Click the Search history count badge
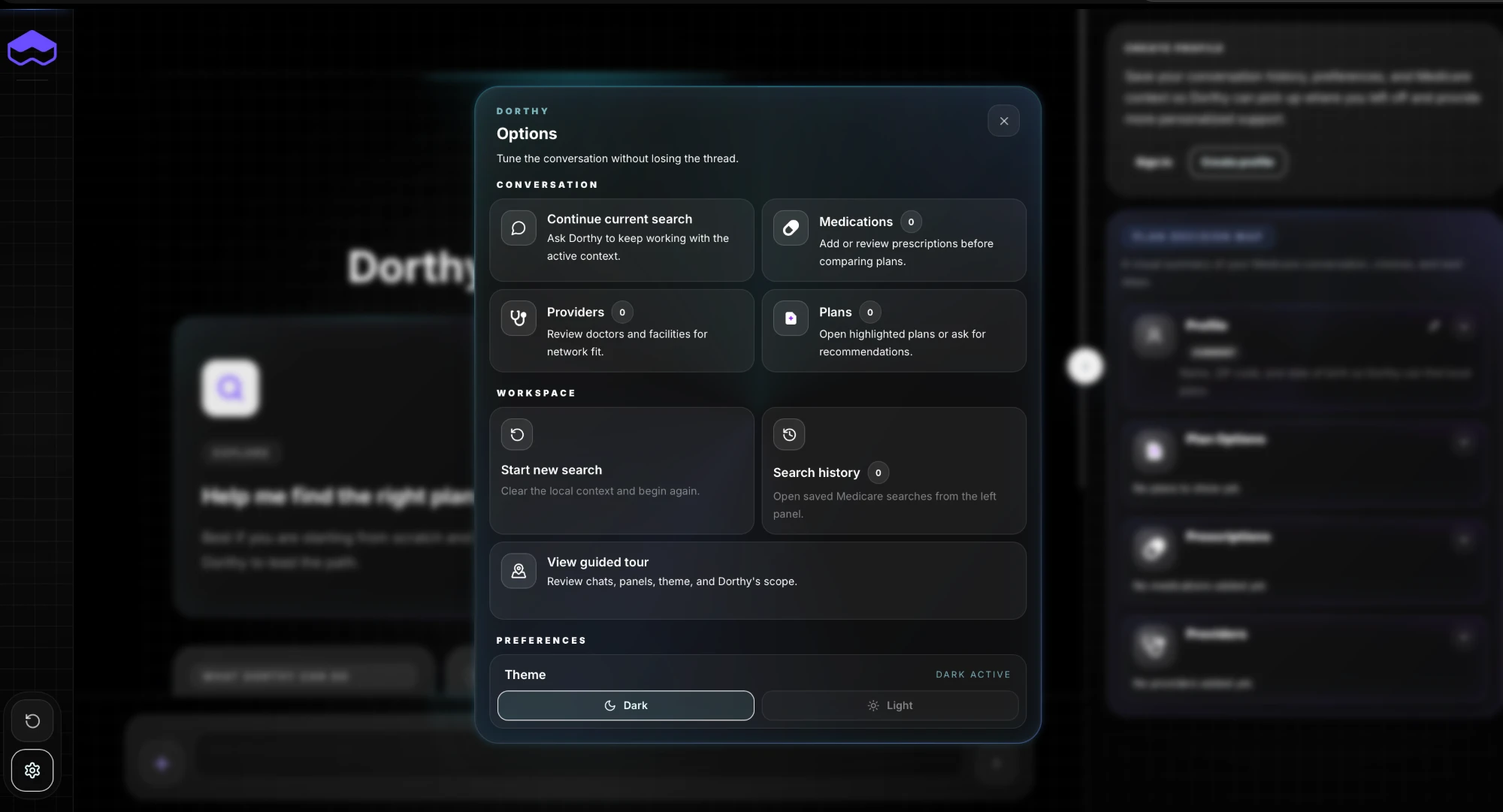Viewport: 1503px width, 812px height. coord(878,472)
